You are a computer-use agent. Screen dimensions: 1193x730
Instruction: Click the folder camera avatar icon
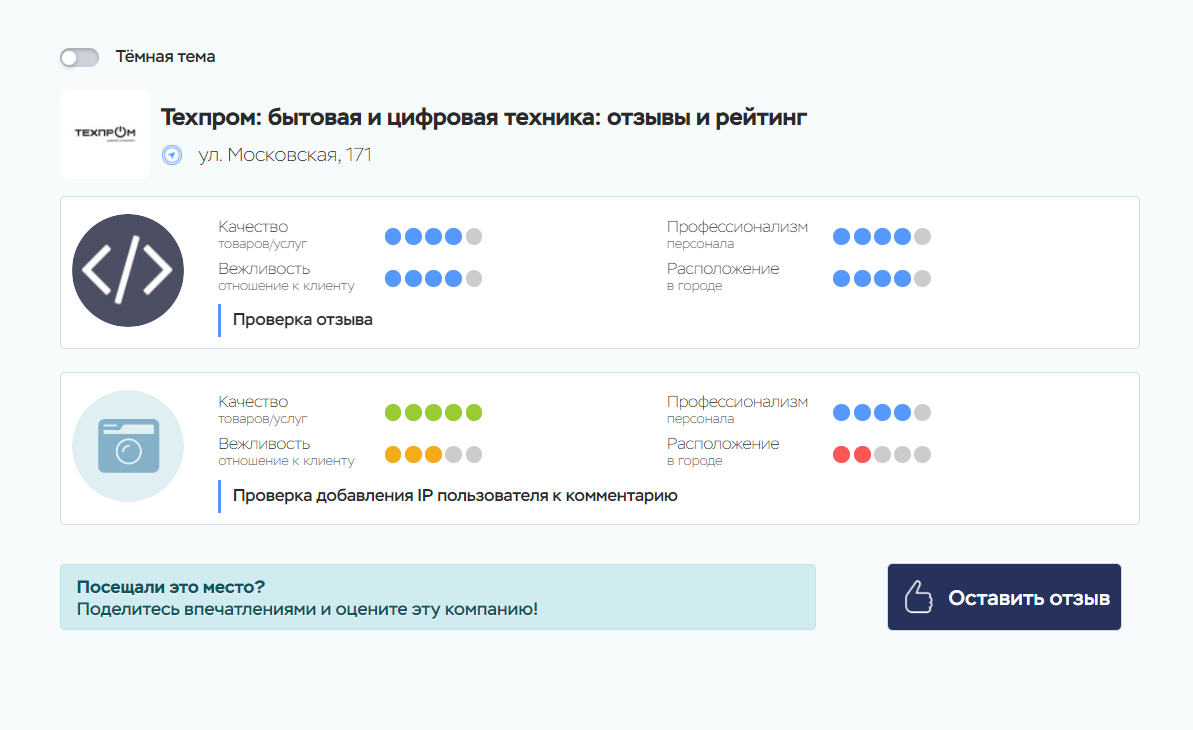click(x=128, y=446)
